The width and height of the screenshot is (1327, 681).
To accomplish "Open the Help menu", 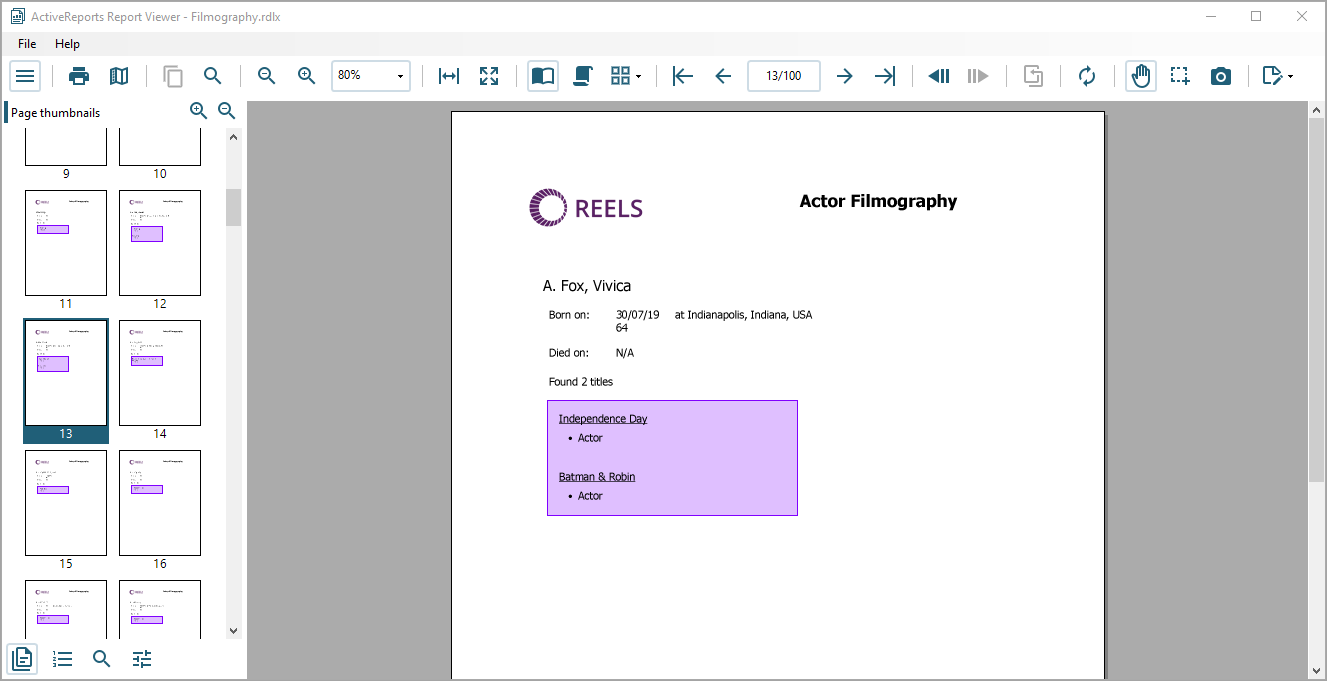I will 68,44.
